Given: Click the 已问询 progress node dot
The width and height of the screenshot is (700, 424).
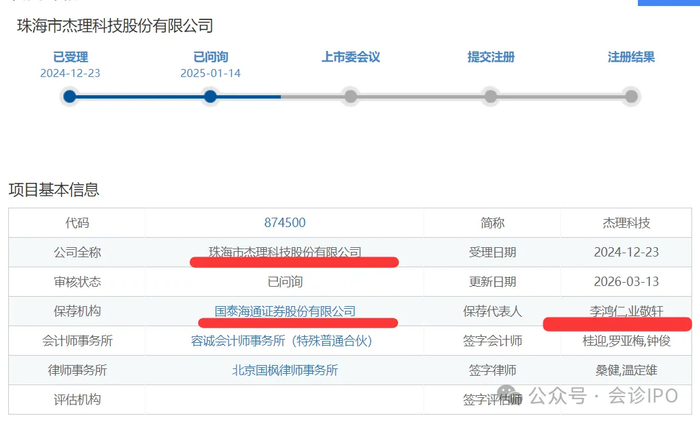Looking at the screenshot, I should click(x=210, y=97).
